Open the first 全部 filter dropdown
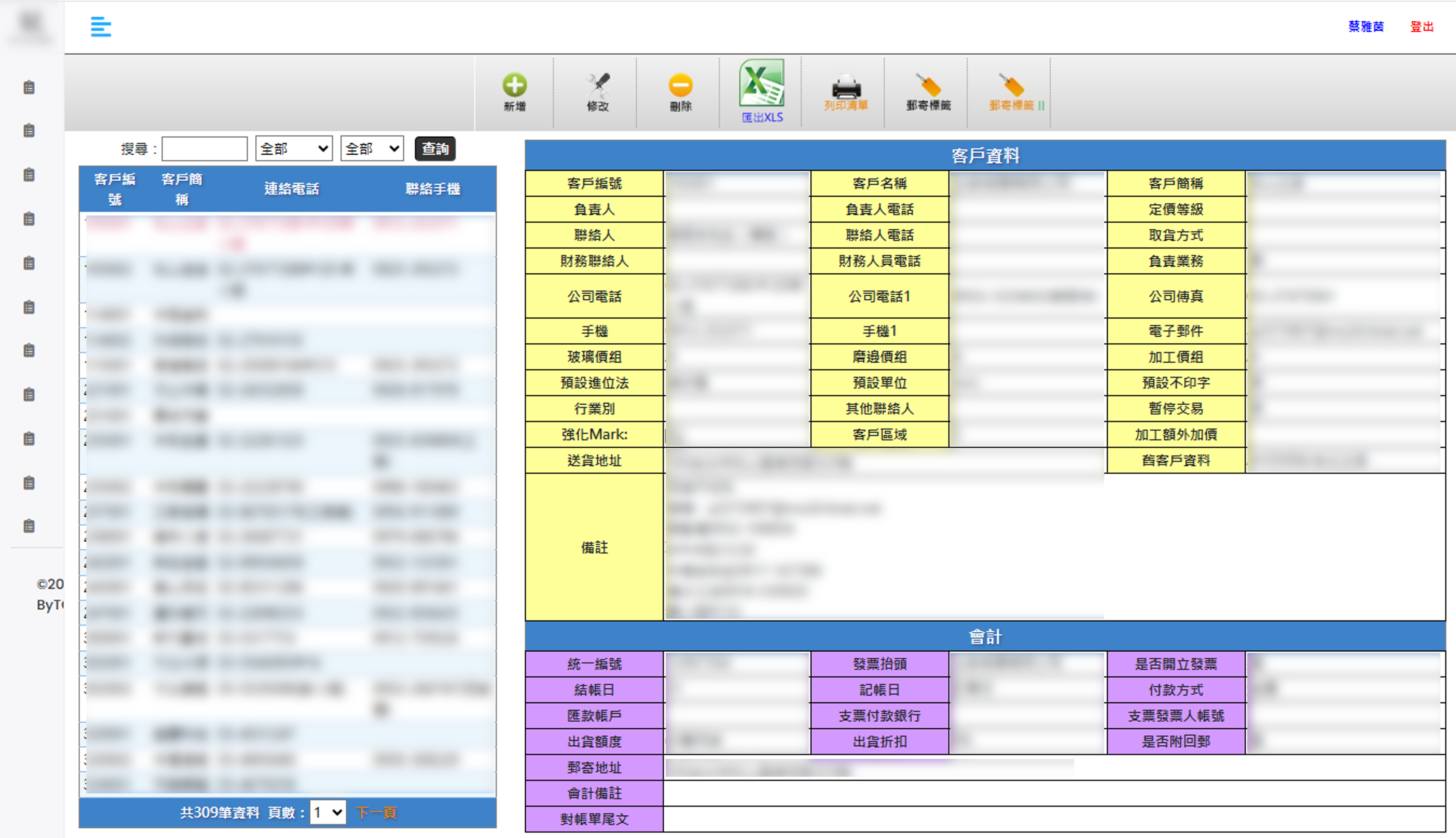This screenshot has height=838, width=1456. 294,149
